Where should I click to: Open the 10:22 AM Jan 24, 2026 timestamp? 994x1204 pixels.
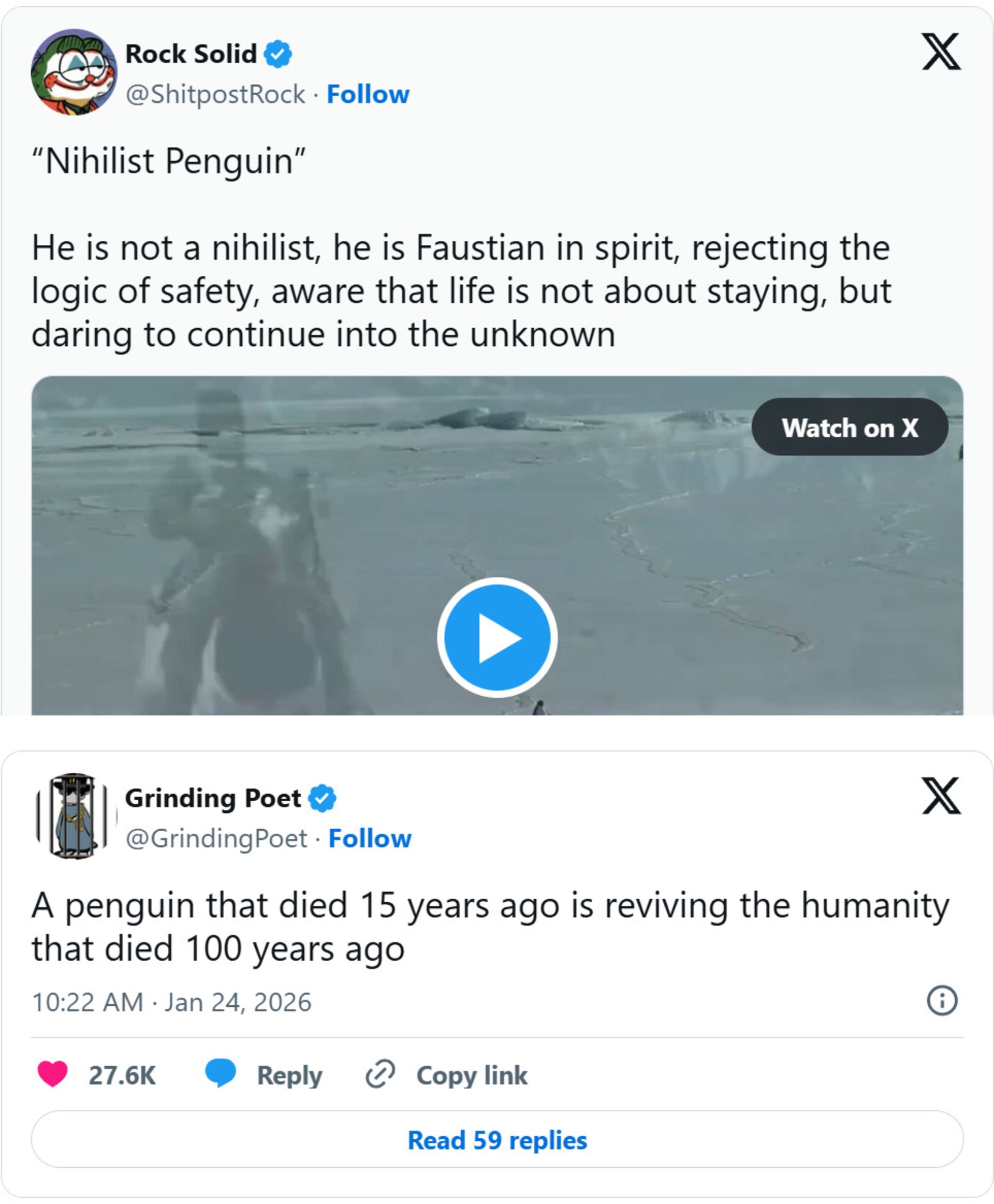click(171, 1003)
